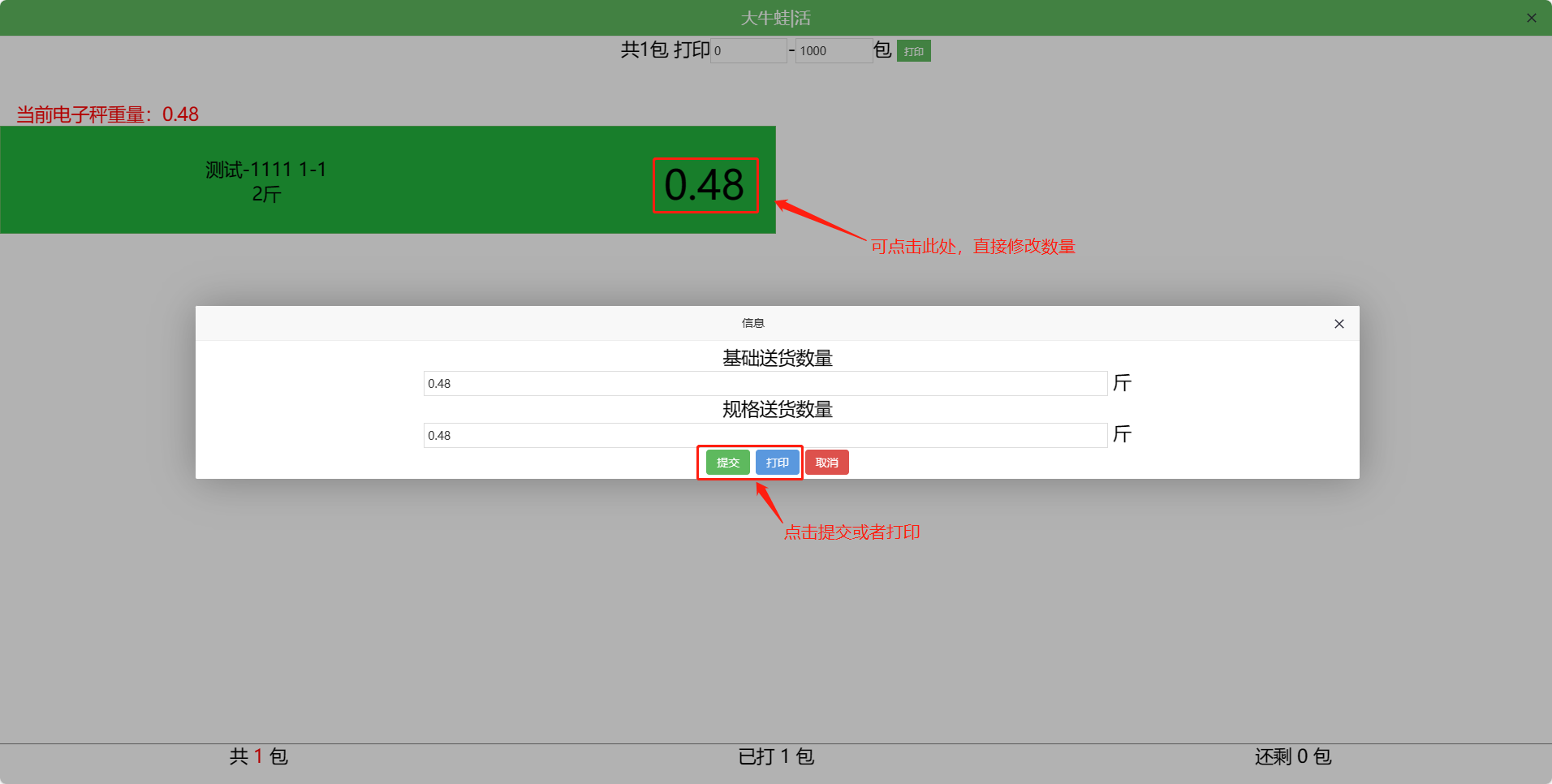Click the 可点击此处 red annotation text
The image size is (1552, 784).
[972, 247]
